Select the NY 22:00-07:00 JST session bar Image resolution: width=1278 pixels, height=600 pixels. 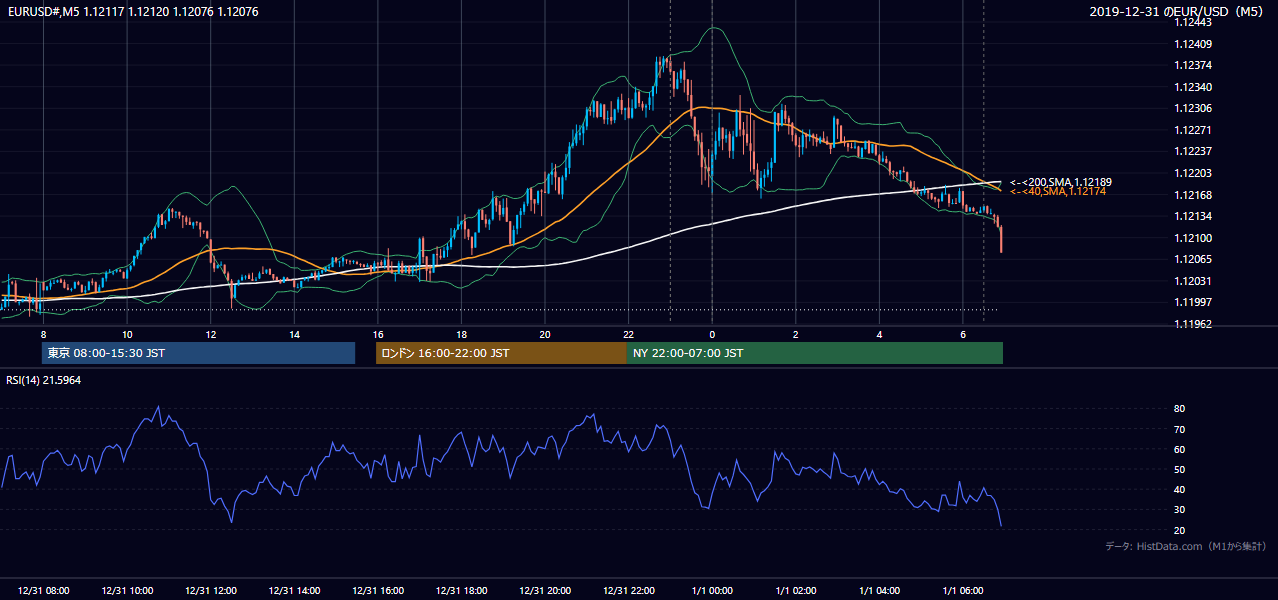815,353
